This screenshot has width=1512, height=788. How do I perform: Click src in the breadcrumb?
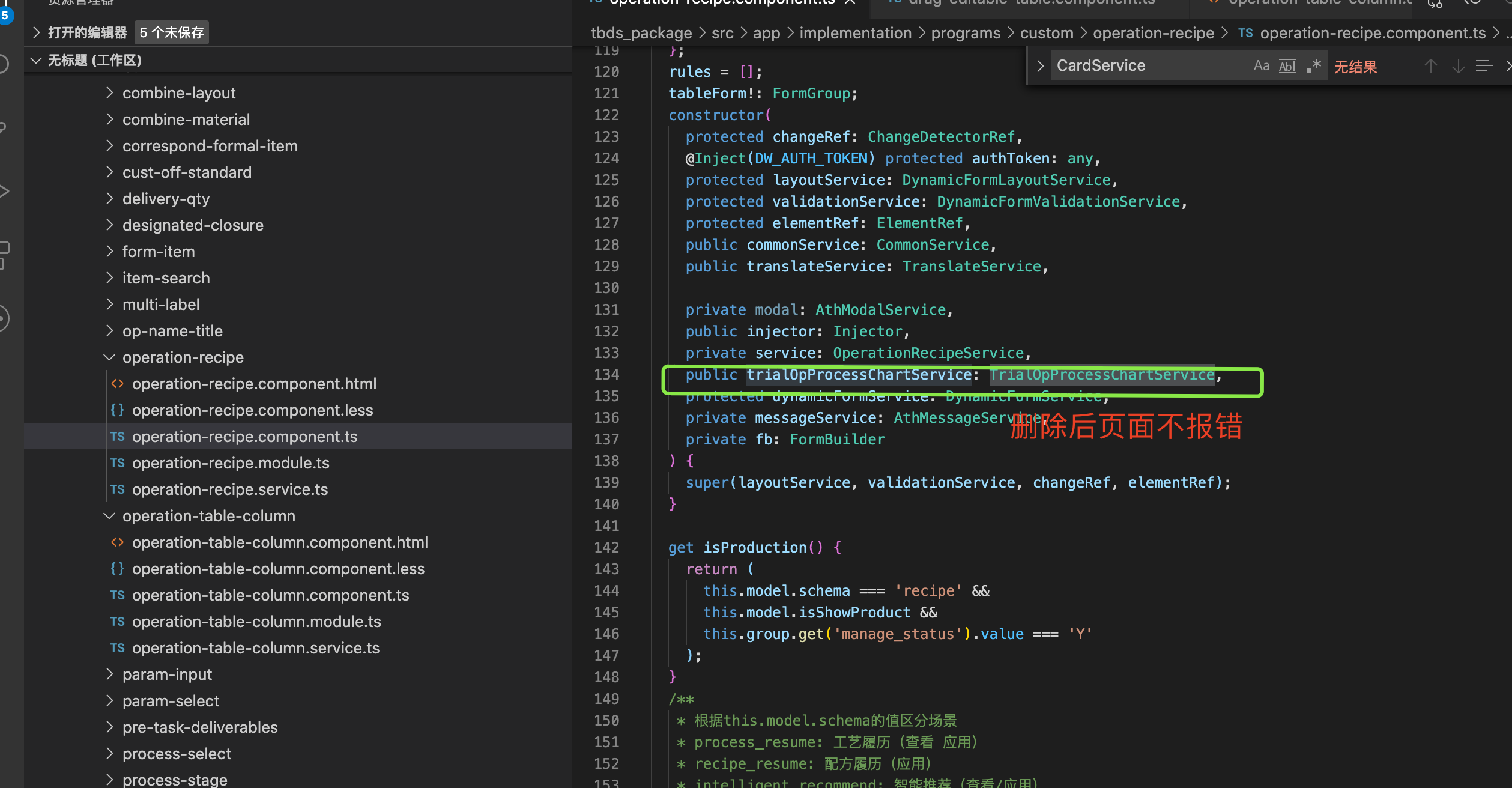722,33
